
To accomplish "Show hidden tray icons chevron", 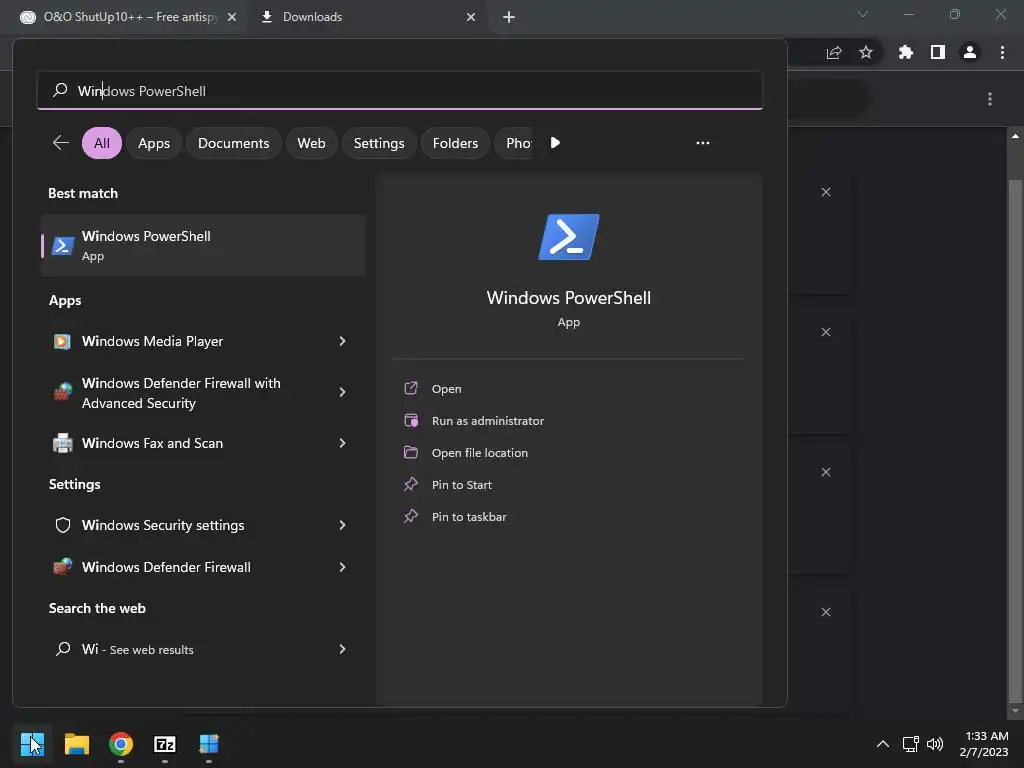I will pyautogui.click(x=882, y=744).
